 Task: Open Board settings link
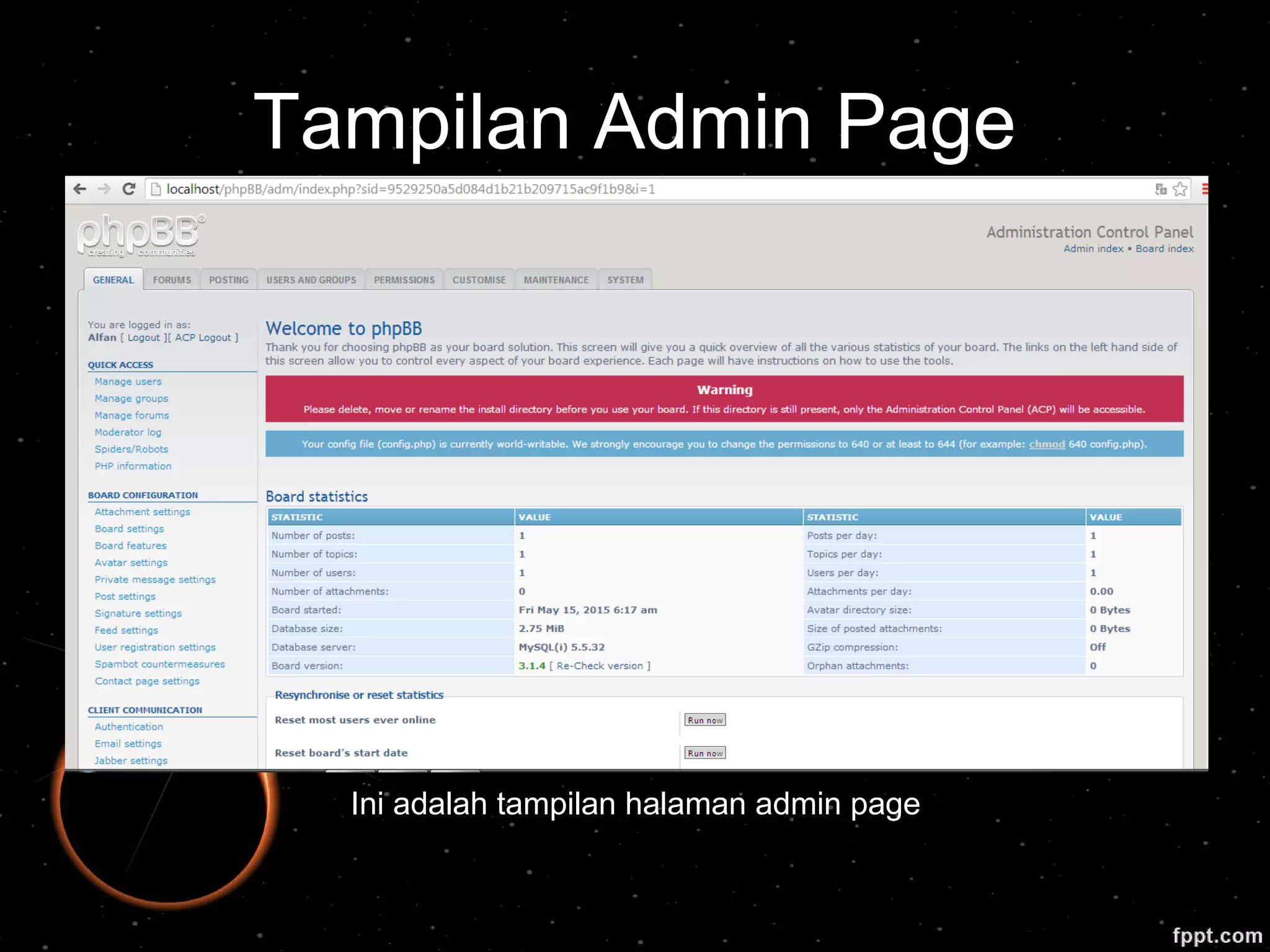[x=129, y=529]
